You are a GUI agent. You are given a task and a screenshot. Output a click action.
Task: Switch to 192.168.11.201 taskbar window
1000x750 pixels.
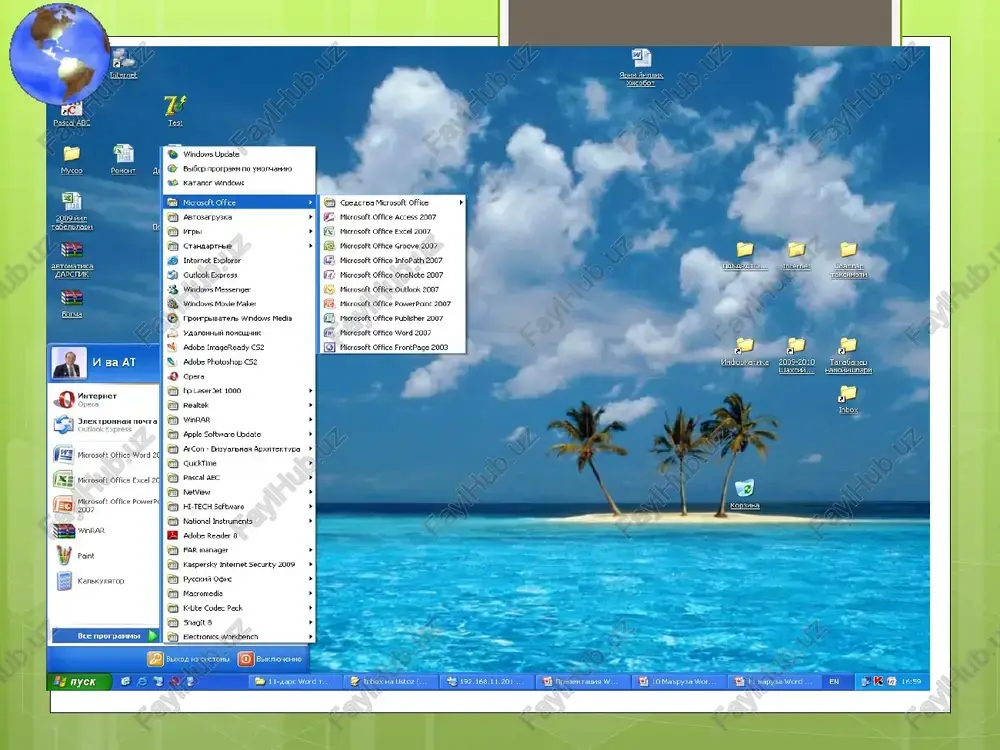click(x=485, y=682)
